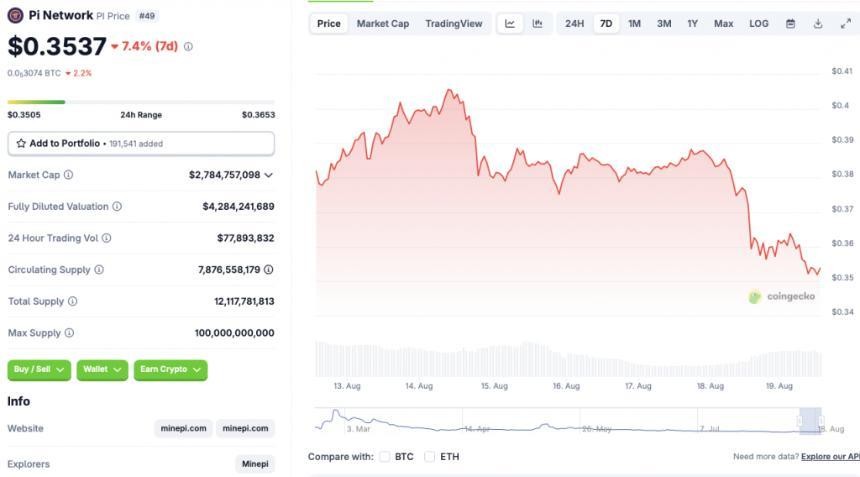This screenshot has height=477, width=860.
Task: Open the Minepi explorer link
Action: 255,464
